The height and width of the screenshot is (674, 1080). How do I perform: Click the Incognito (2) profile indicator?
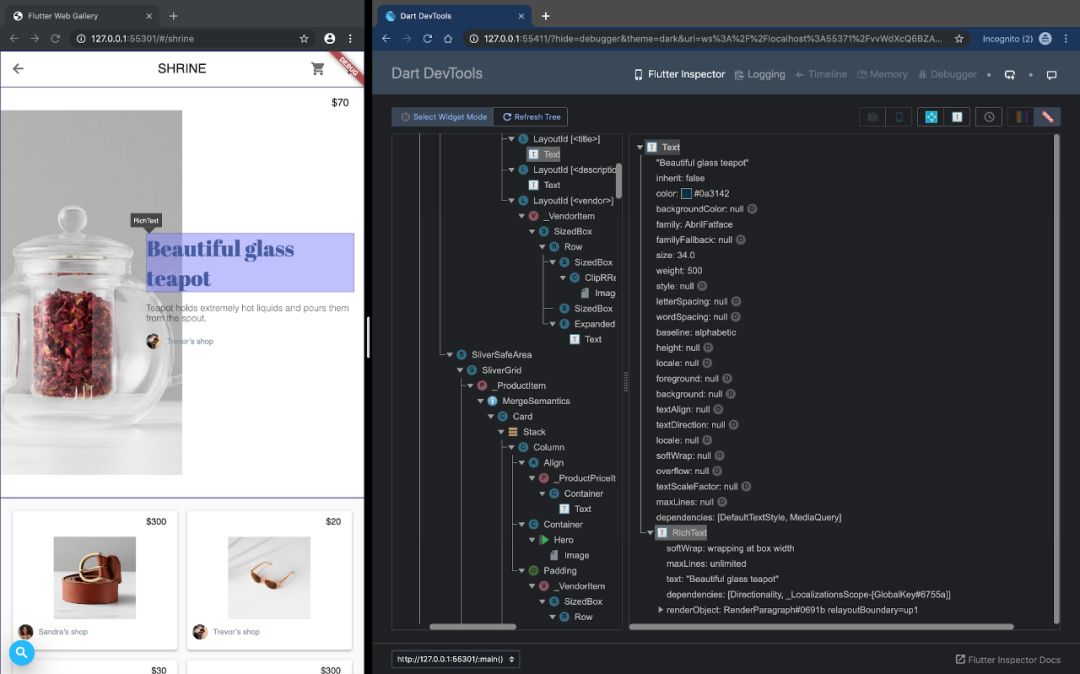[1017, 39]
